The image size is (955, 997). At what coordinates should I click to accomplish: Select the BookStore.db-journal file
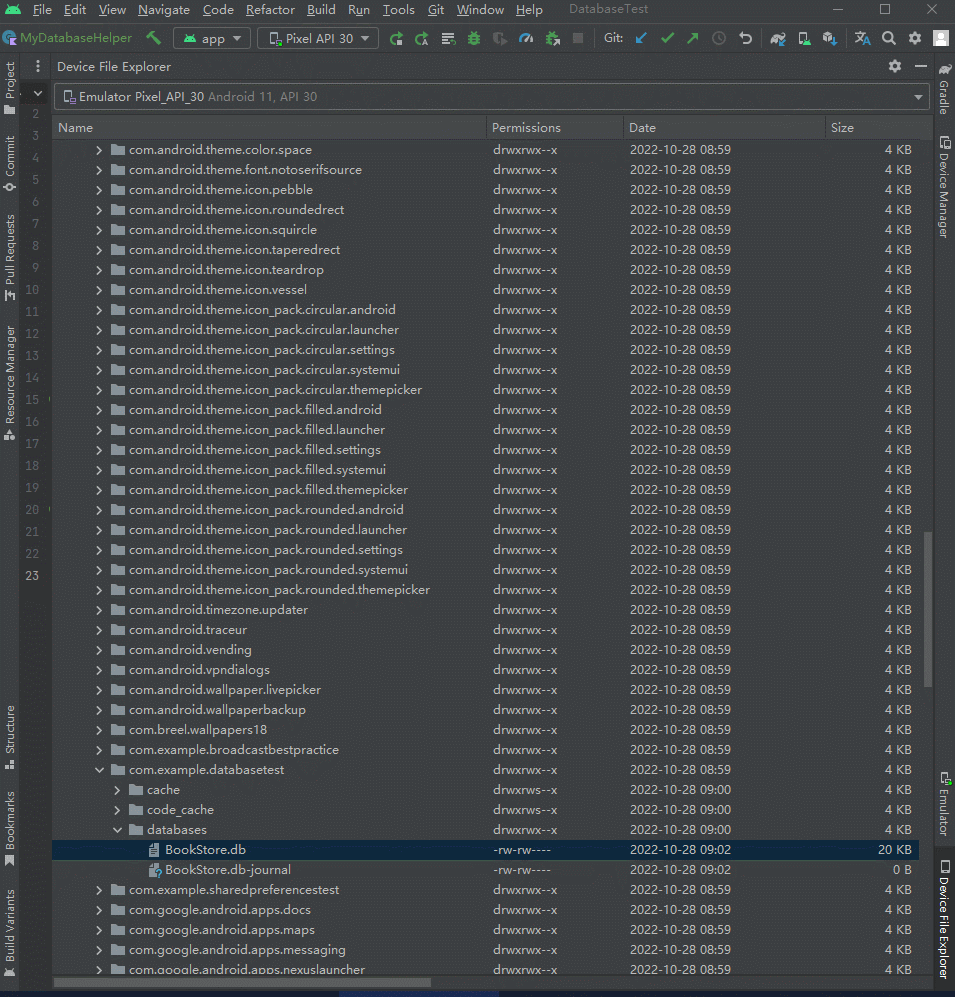pos(228,870)
